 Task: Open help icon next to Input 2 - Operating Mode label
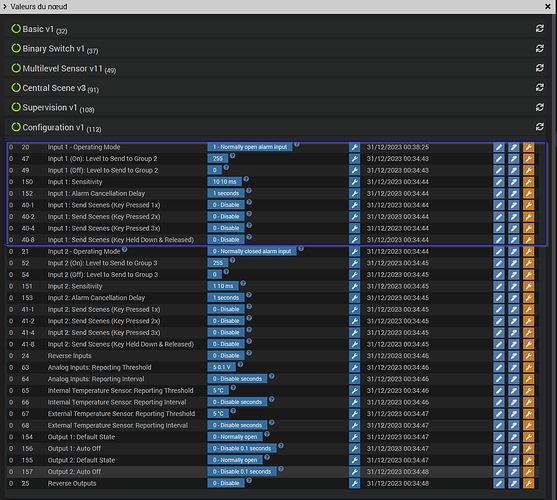pyautogui.click(x=124, y=249)
